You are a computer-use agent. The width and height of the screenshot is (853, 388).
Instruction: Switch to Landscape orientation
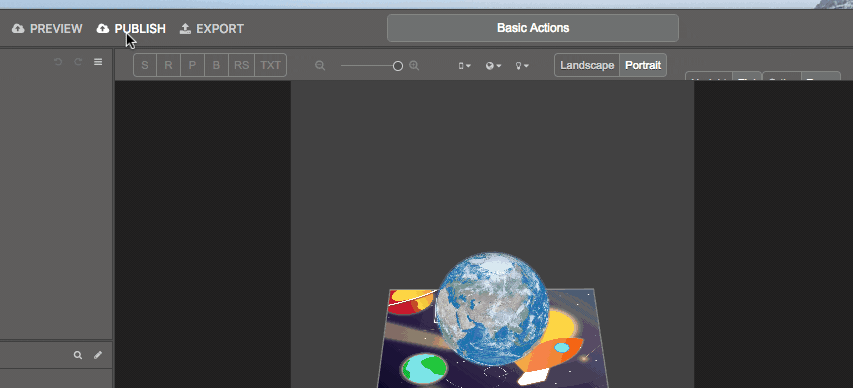pyautogui.click(x=587, y=65)
